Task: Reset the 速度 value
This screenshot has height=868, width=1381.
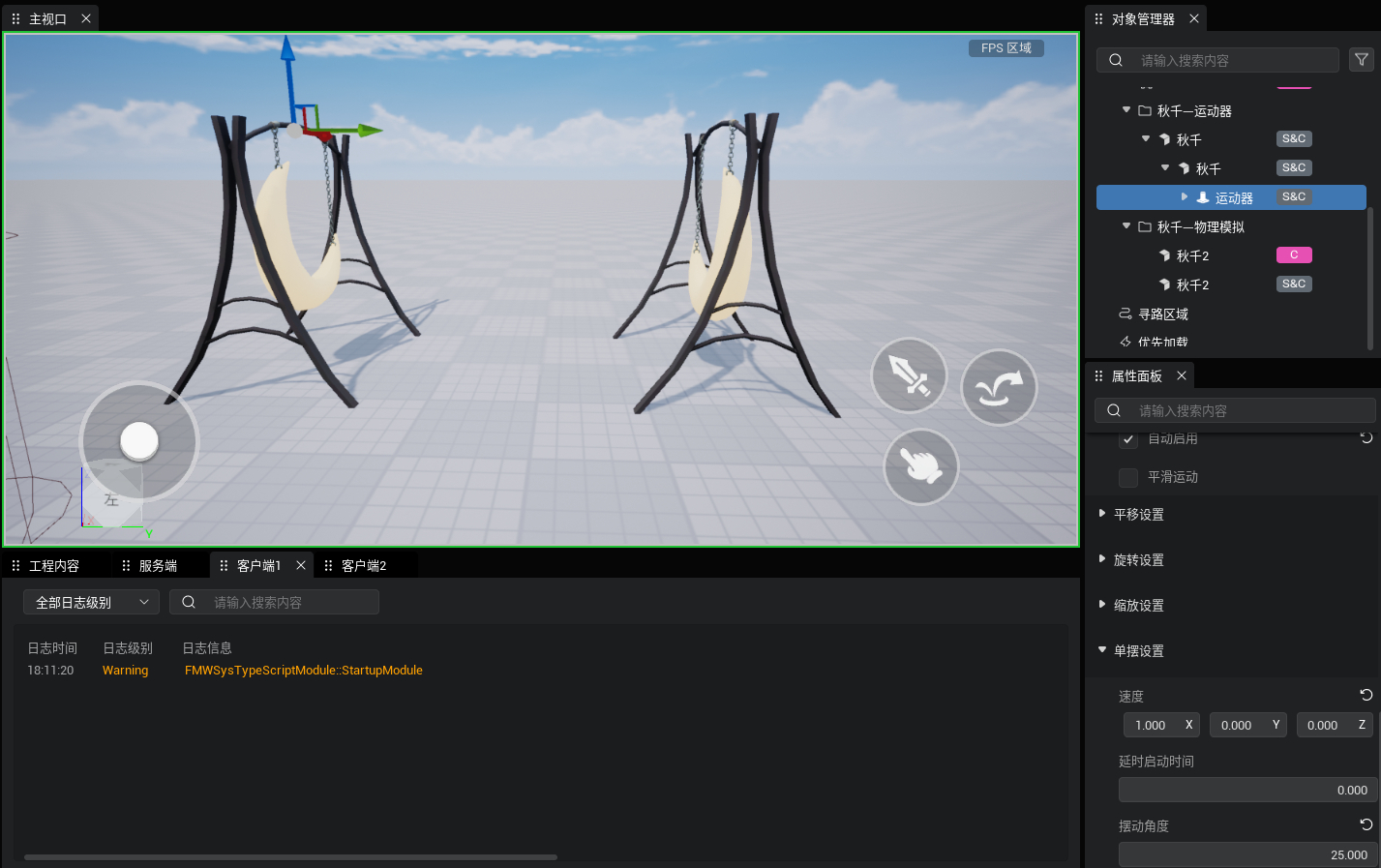Action: pos(1366,695)
